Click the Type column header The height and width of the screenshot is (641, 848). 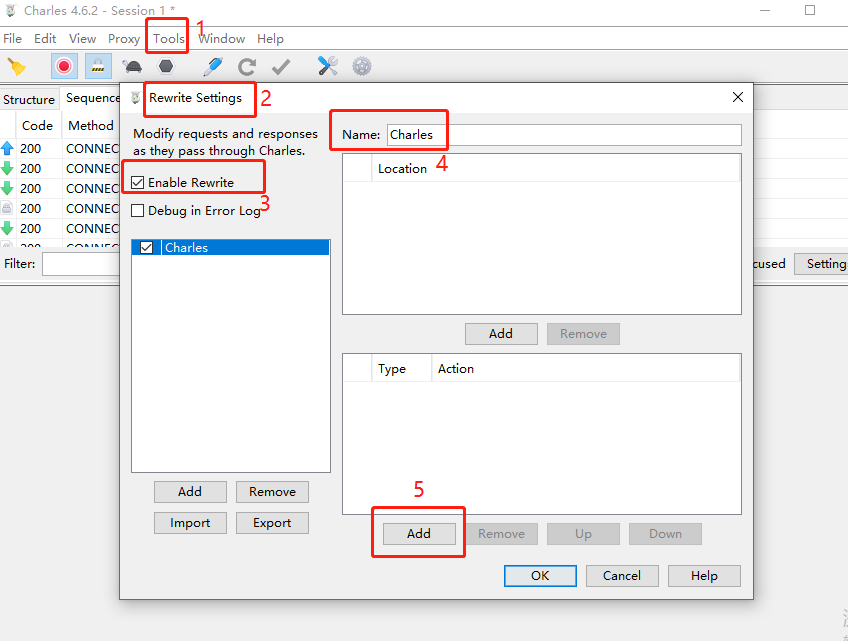click(x=401, y=368)
